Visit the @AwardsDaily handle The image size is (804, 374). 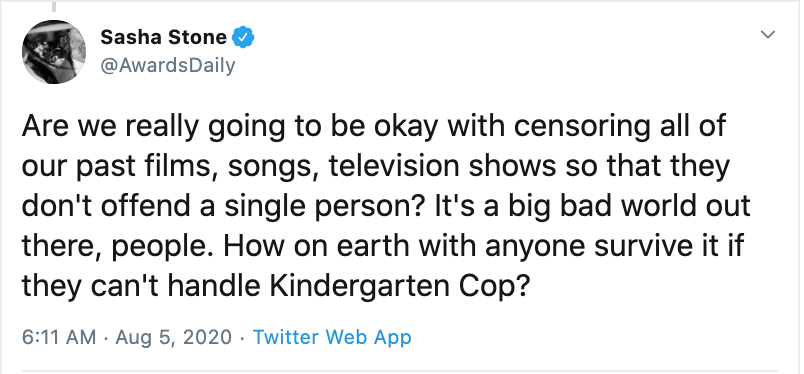click(x=168, y=66)
